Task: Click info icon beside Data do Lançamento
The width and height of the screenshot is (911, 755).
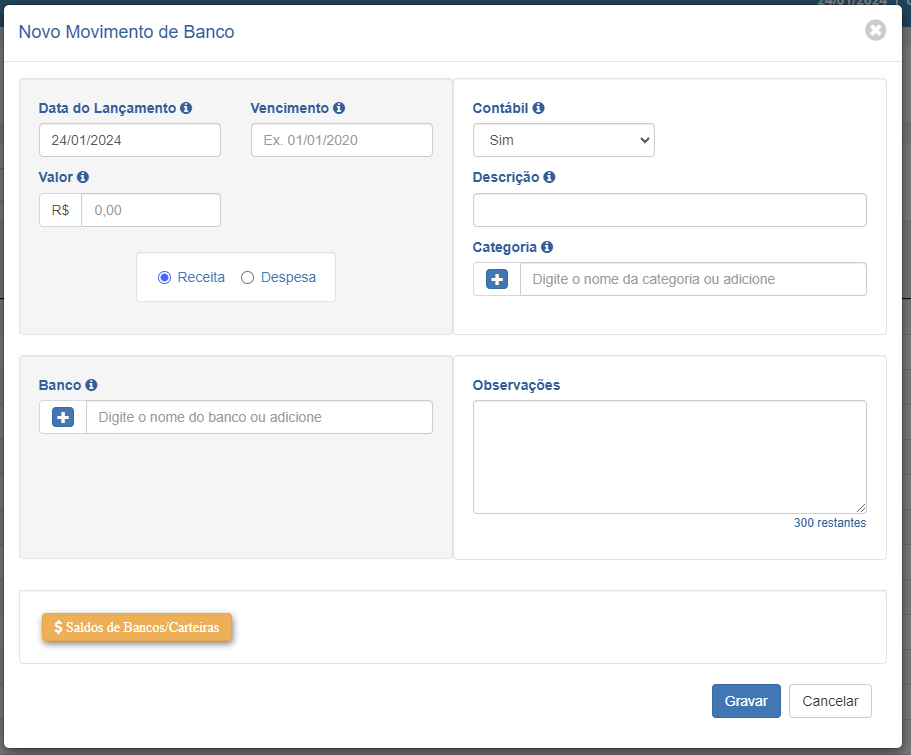Action: pos(186,108)
